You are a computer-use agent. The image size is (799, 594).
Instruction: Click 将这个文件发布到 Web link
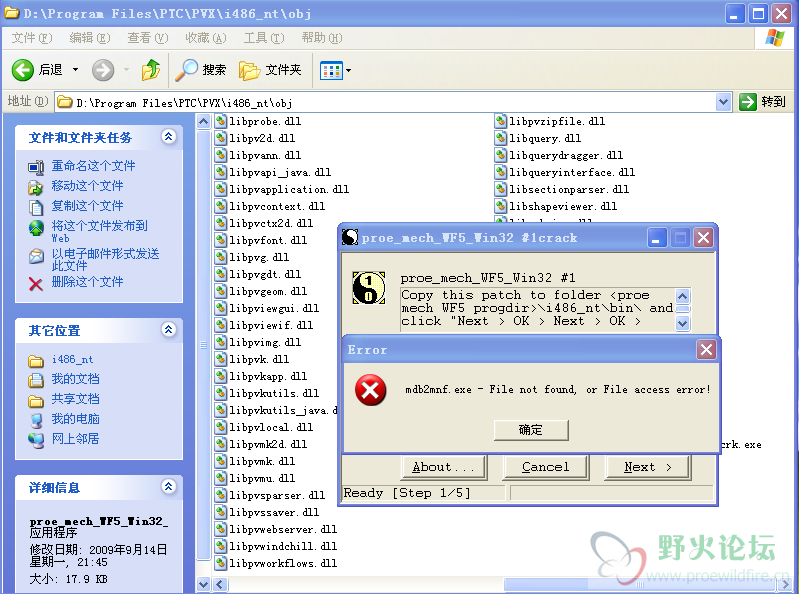(x=99, y=231)
